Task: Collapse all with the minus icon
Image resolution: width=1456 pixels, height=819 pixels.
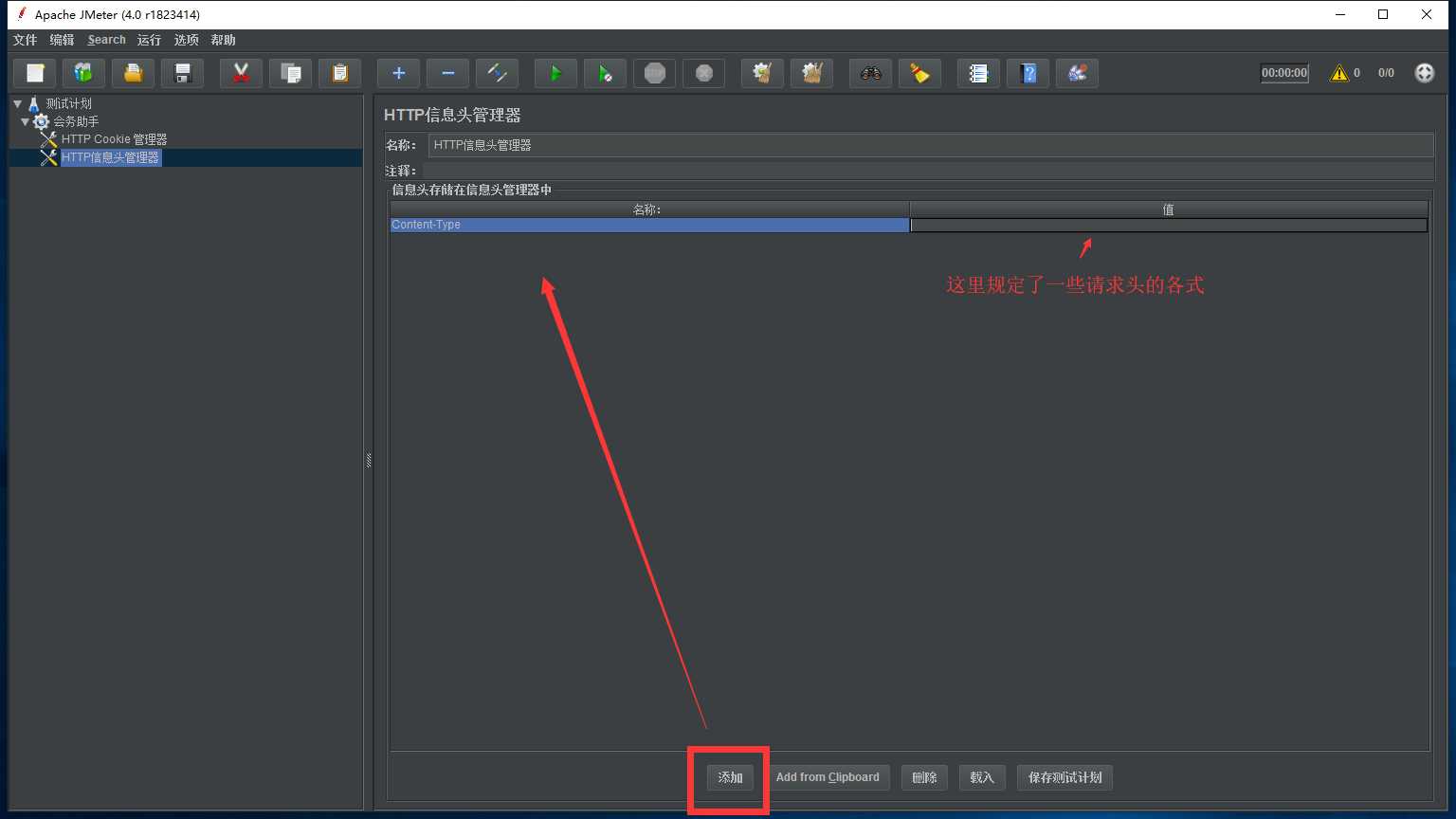Action: [447, 73]
